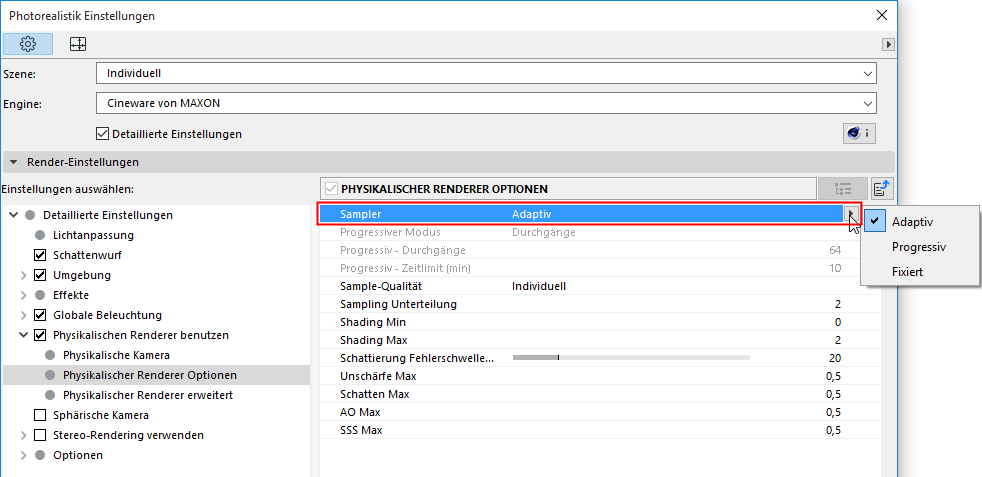Click the Schatten Max value 0,5
The width and height of the screenshot is (982, 477).
(833, 394)
